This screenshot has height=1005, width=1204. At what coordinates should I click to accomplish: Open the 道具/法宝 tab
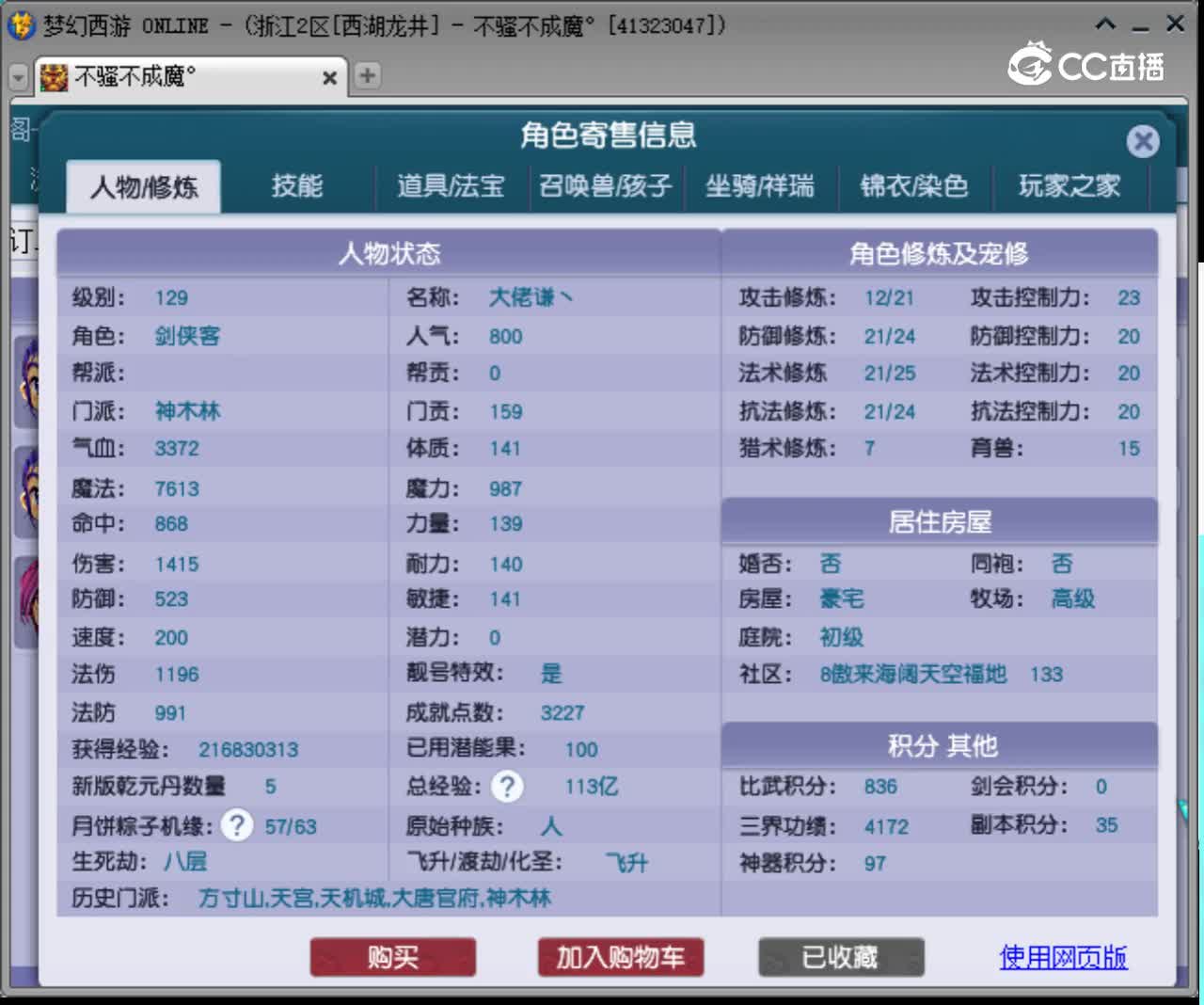click(451, 185)
